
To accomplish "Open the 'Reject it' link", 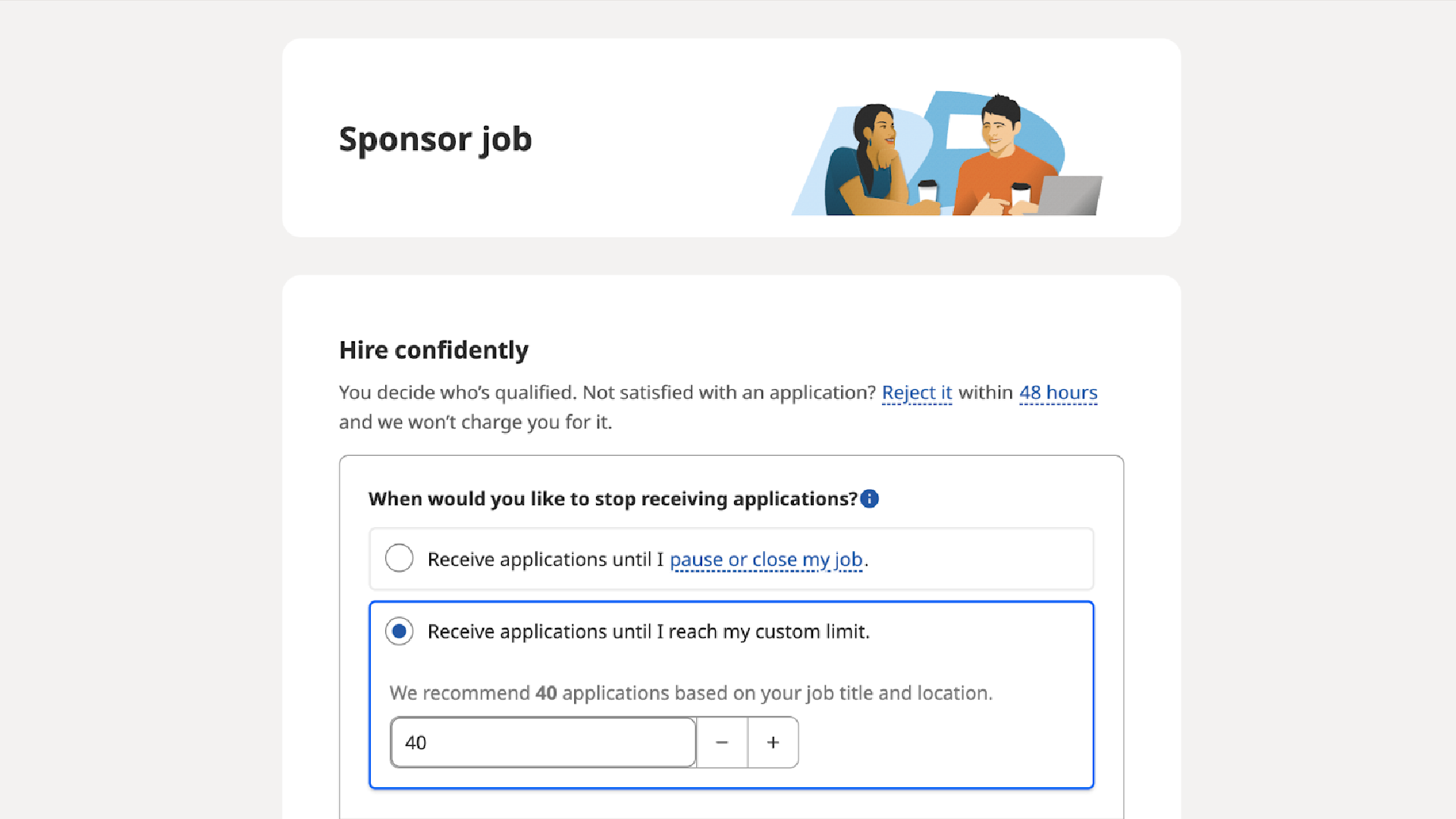I will pos(916,393).
